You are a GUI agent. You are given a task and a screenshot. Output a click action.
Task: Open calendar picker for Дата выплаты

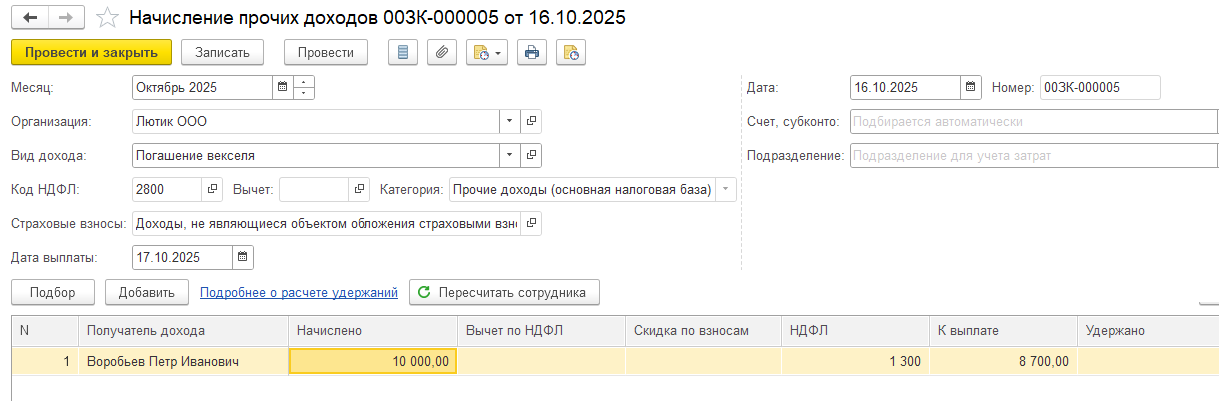pyautogui.click(x=242, y=258)
